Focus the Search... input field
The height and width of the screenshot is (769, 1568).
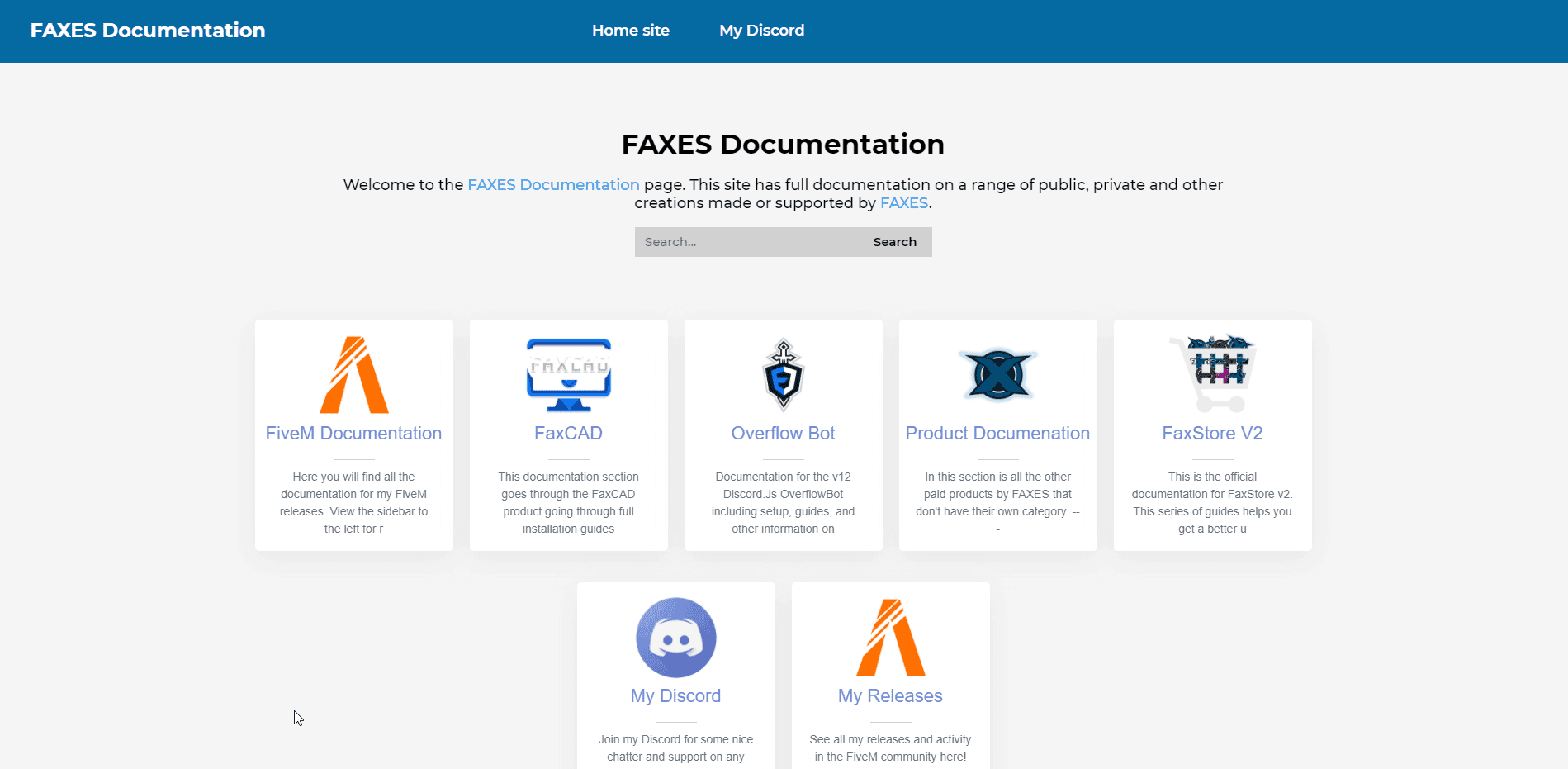[746, 242]
